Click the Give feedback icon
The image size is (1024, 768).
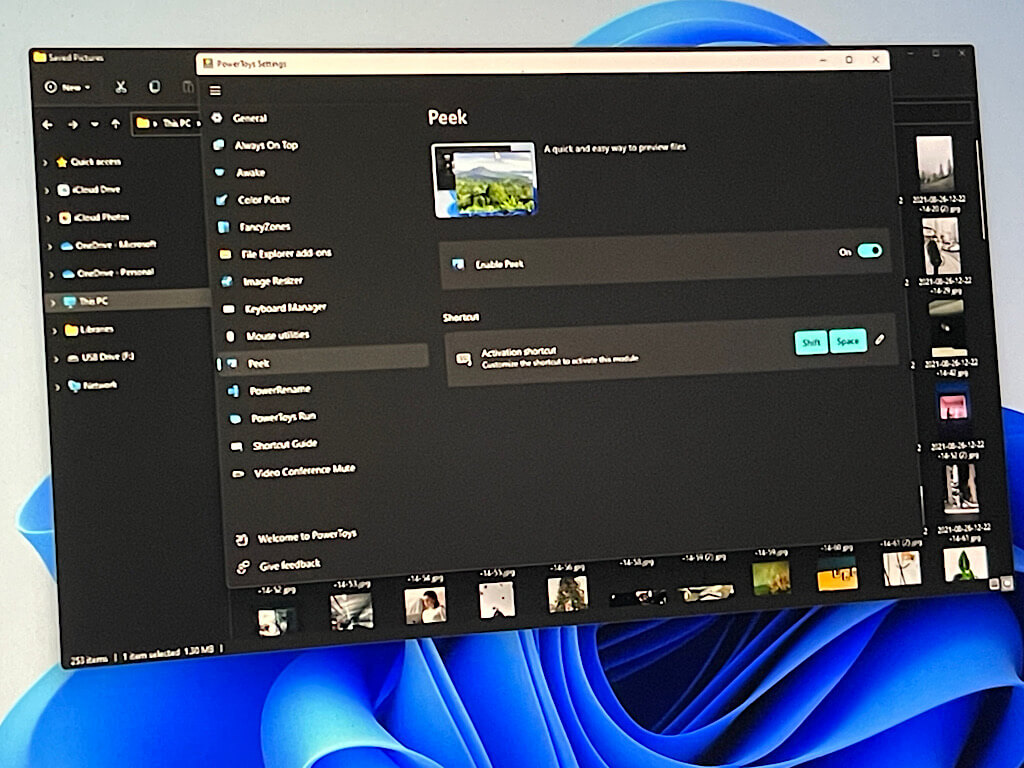point(243,567)
